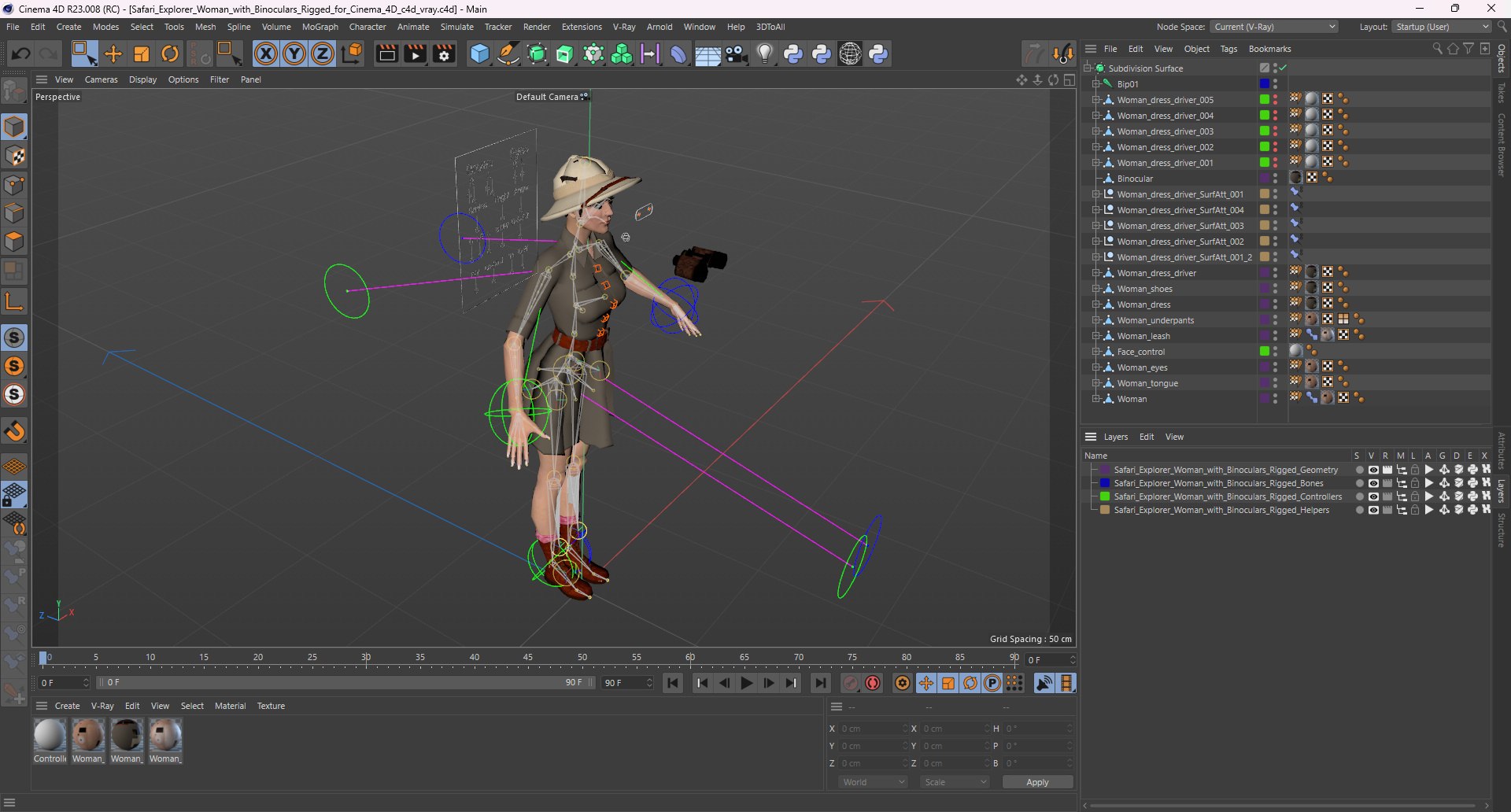Collapse the Subdivision Surface tree
This screenshot has width=1511, height=812.
click(1087, 68)
